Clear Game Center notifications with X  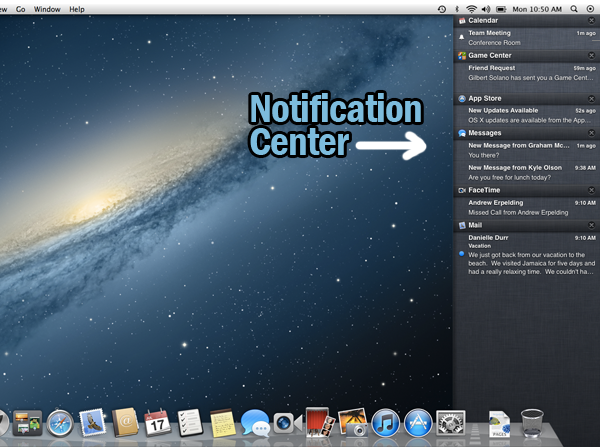point(591,55)
